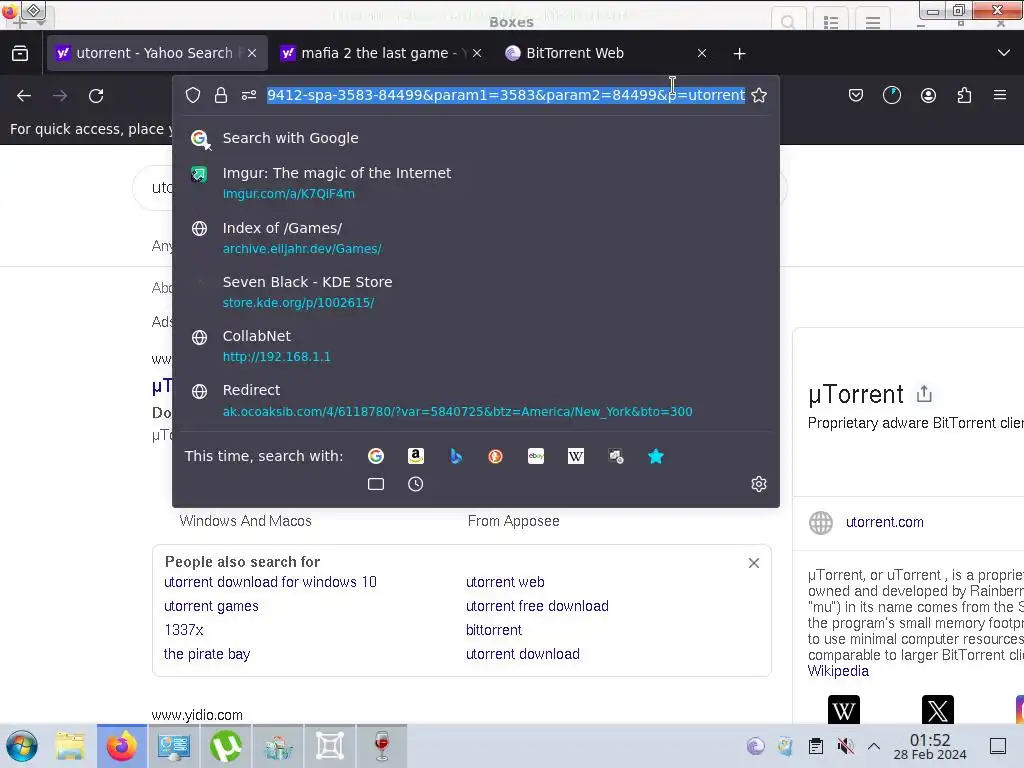1024x768 pixels.
Task: Search this time with Wikipedia icon
Action: click(x=576, y=456)
